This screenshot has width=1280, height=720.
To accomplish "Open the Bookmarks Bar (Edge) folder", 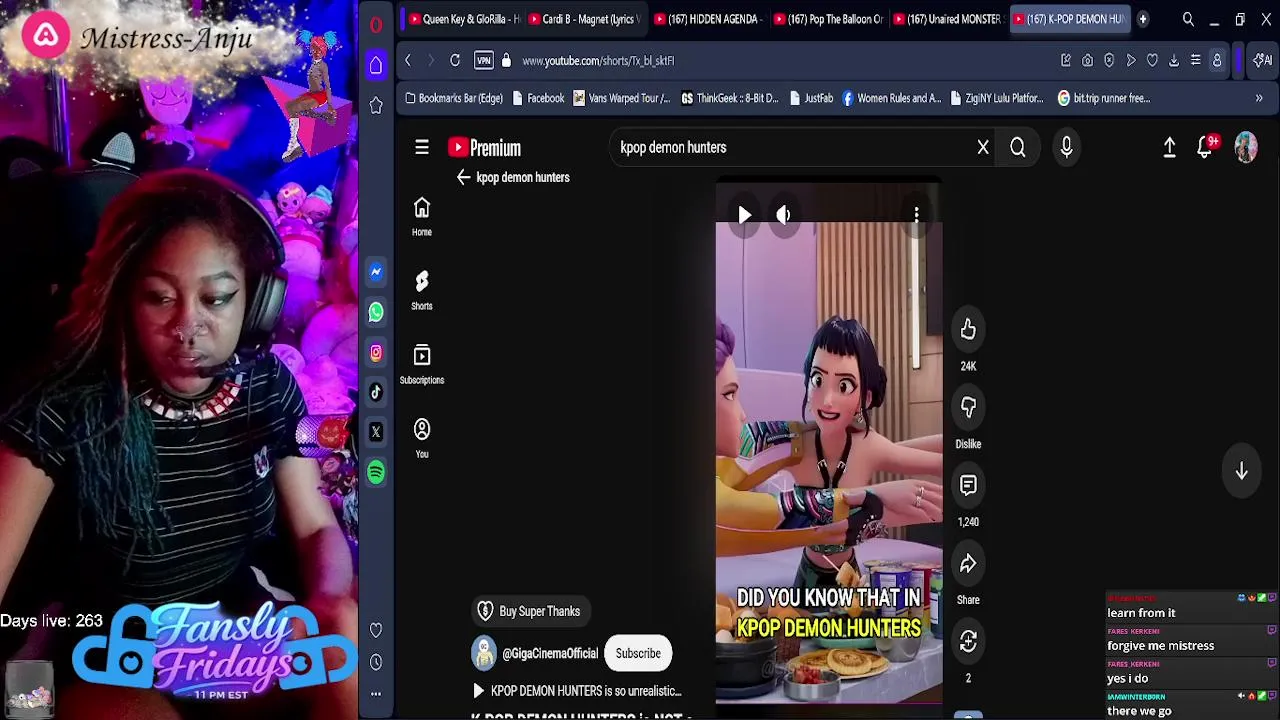I will [454, 98].
